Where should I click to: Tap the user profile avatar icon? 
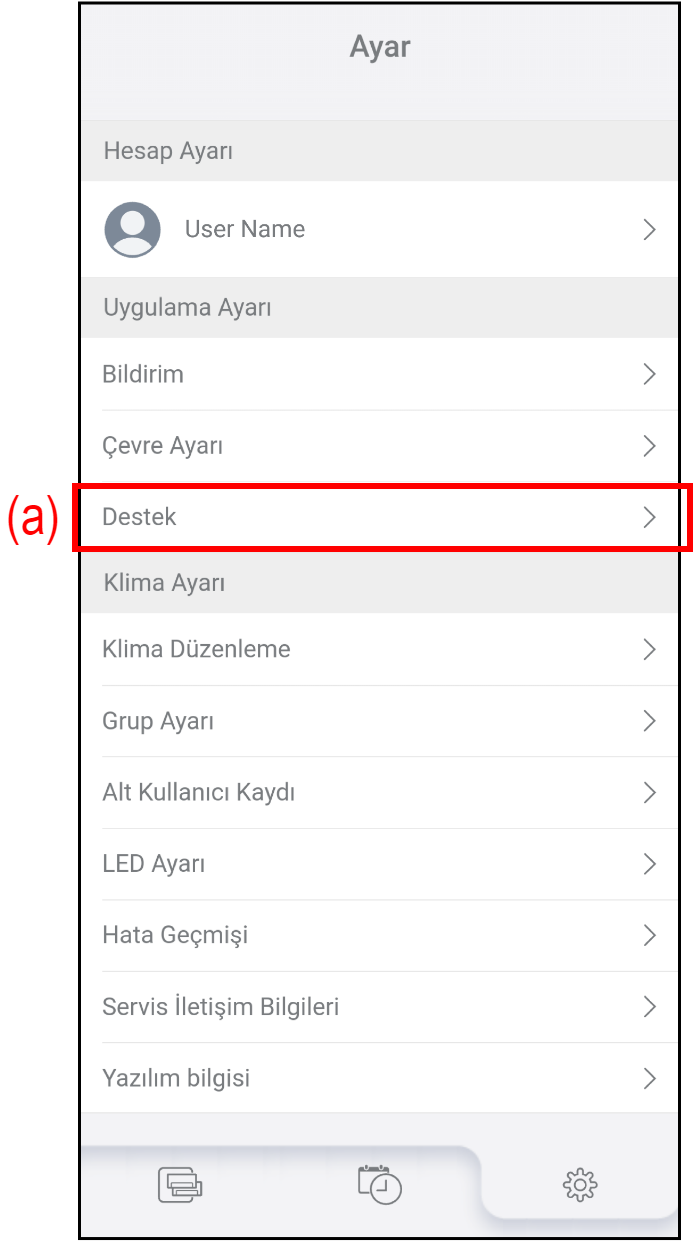tap(133, 229)
